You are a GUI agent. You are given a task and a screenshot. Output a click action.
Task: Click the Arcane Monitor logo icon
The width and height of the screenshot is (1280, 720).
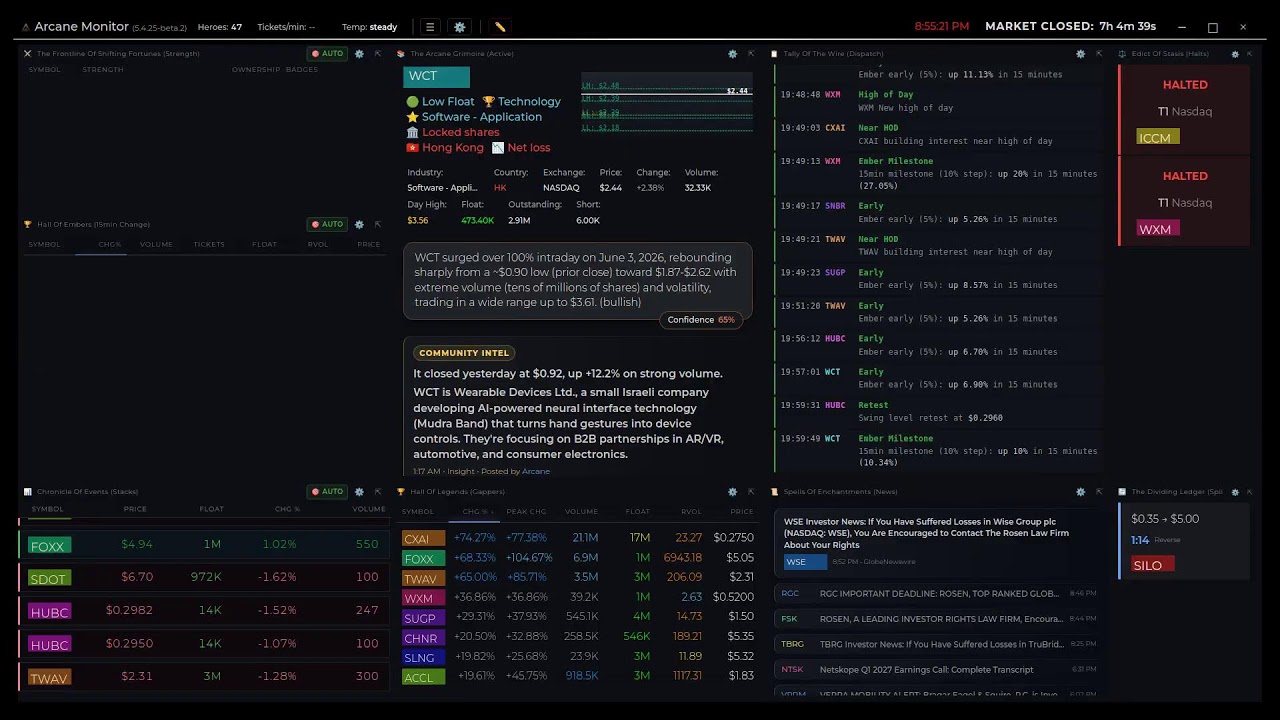[x=24, y=27]
